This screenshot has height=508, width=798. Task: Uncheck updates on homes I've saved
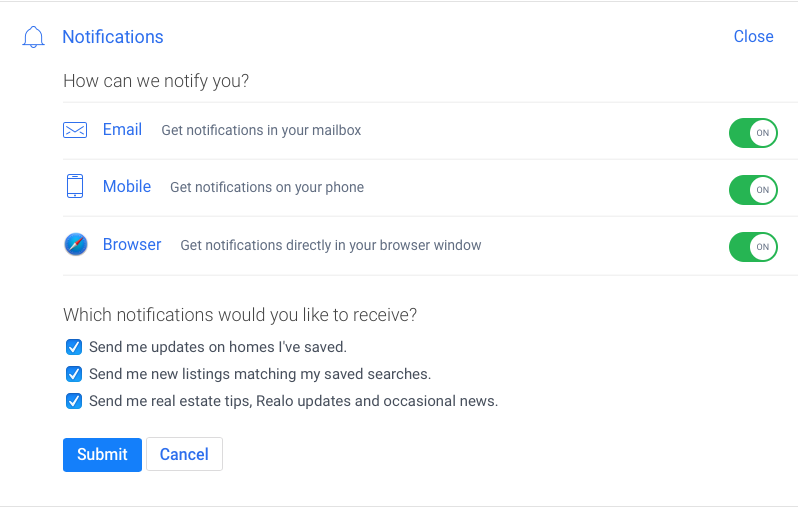point(74,347)
